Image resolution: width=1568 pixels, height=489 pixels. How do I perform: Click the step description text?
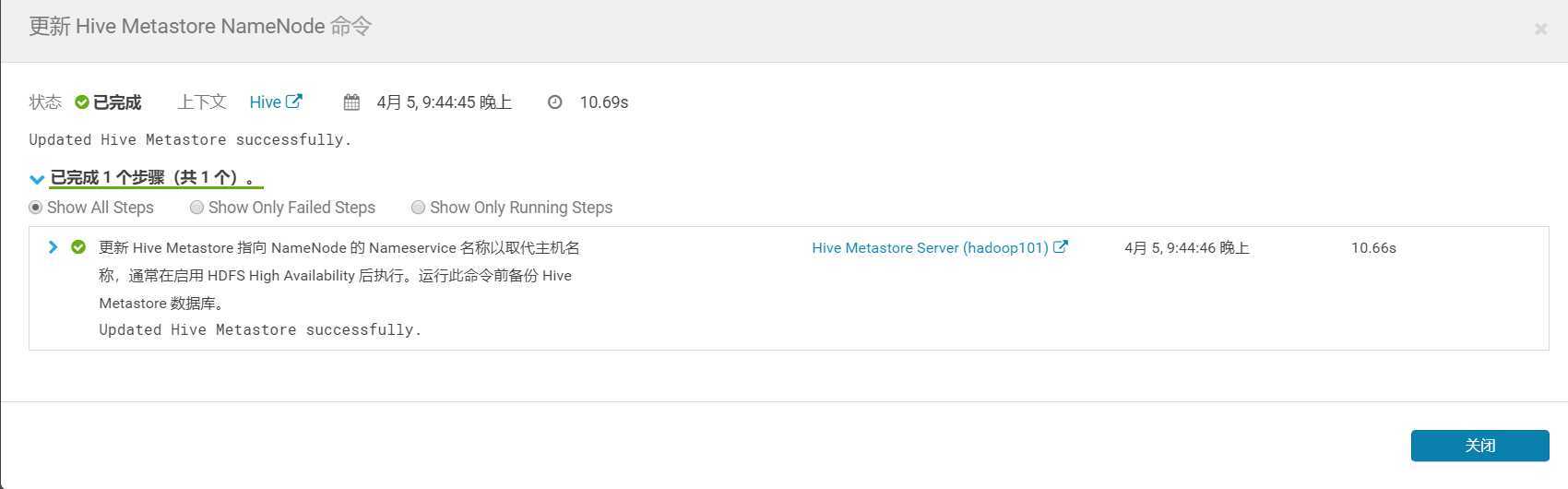tap(339, 275)
